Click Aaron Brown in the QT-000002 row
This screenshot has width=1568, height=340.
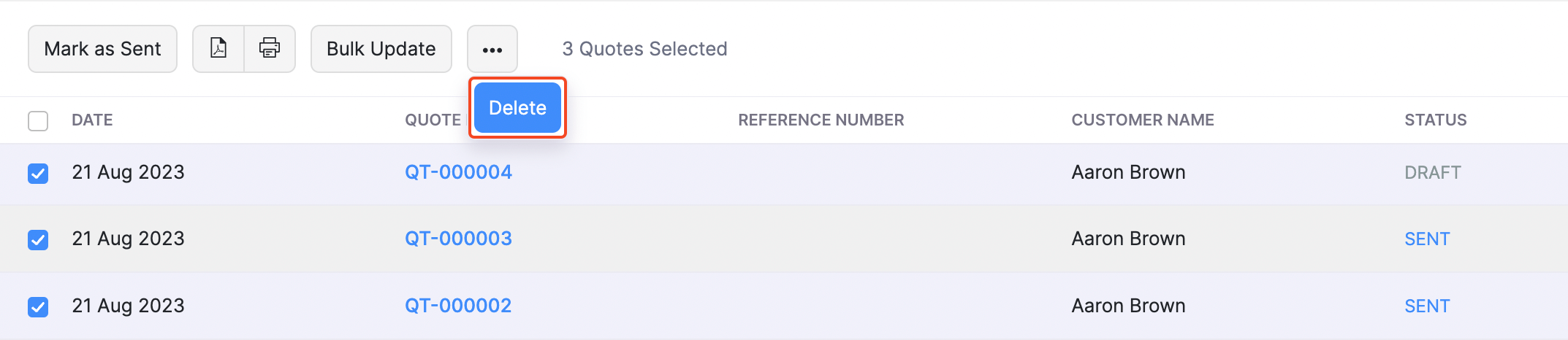pyautogui.click(x=1128, y=306)
